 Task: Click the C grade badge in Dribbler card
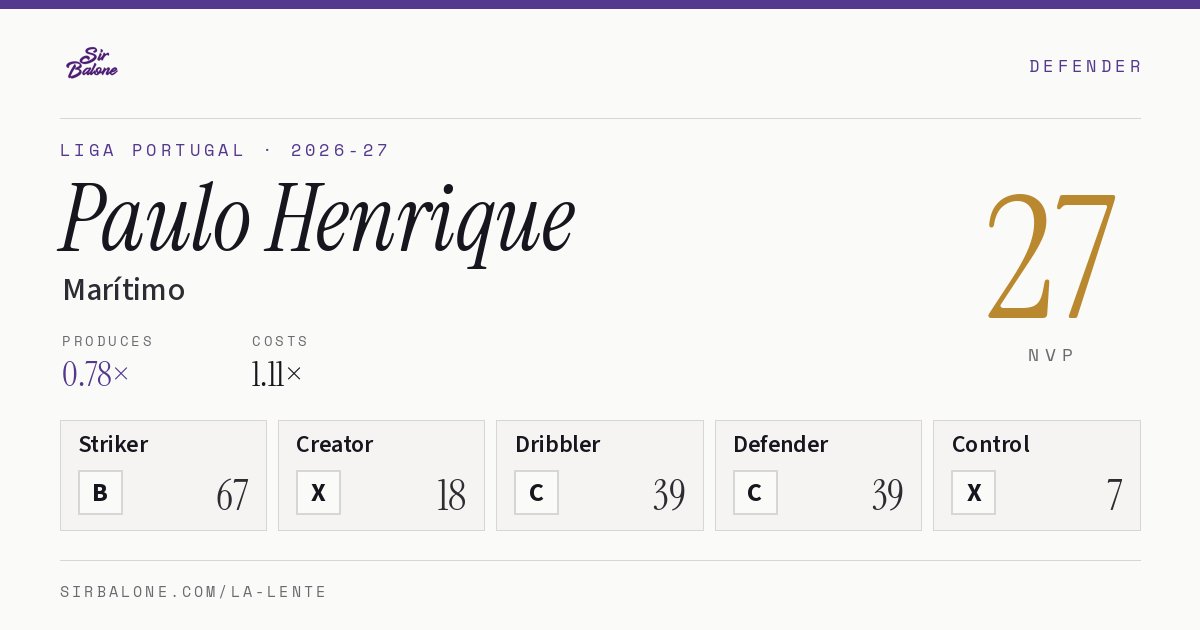[x=536, y=492]
